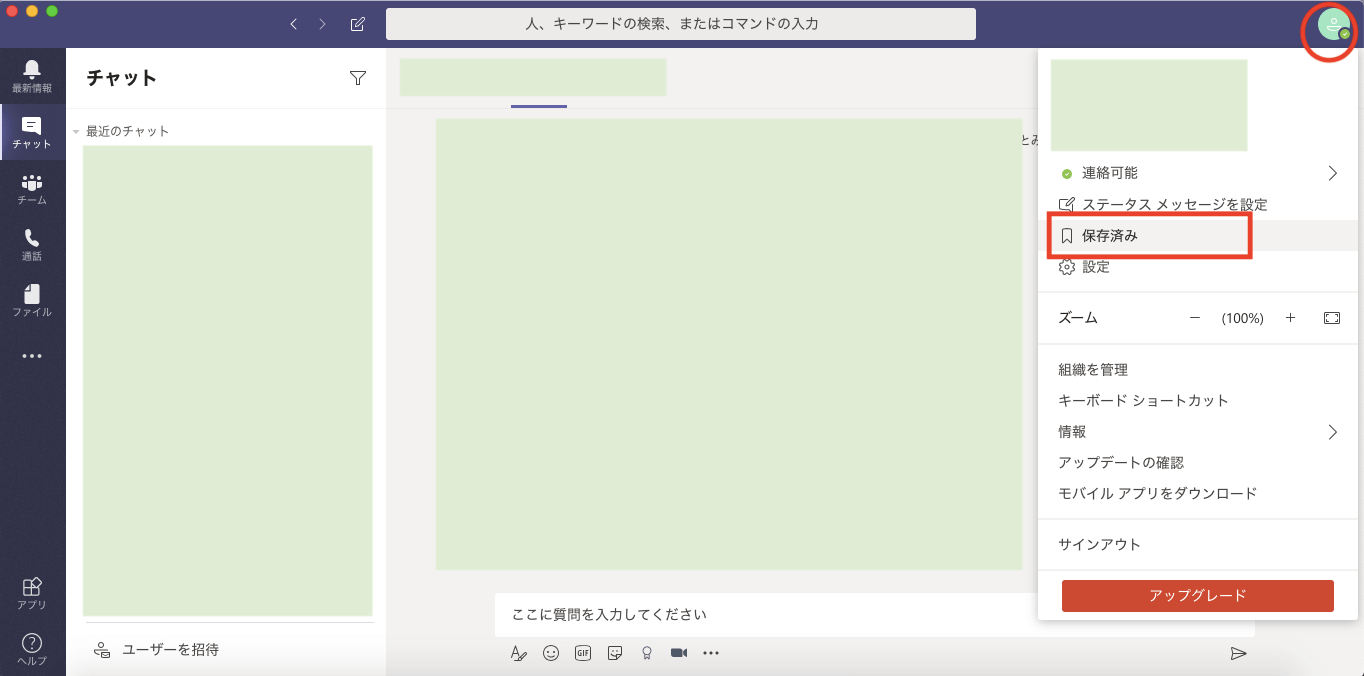Open the GIF picker icon
This screenshot has width=1364, height=676.
(x=583, y=653)
